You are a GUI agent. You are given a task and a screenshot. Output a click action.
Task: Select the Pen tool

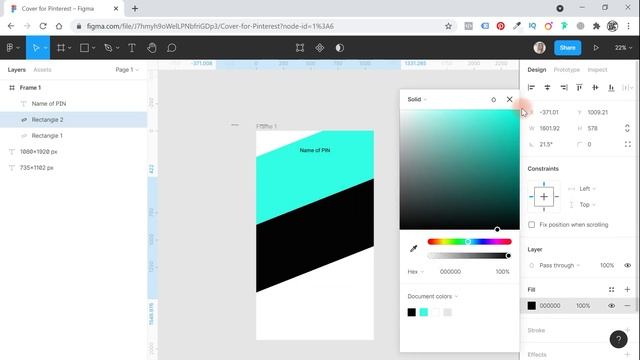point(108,48)
